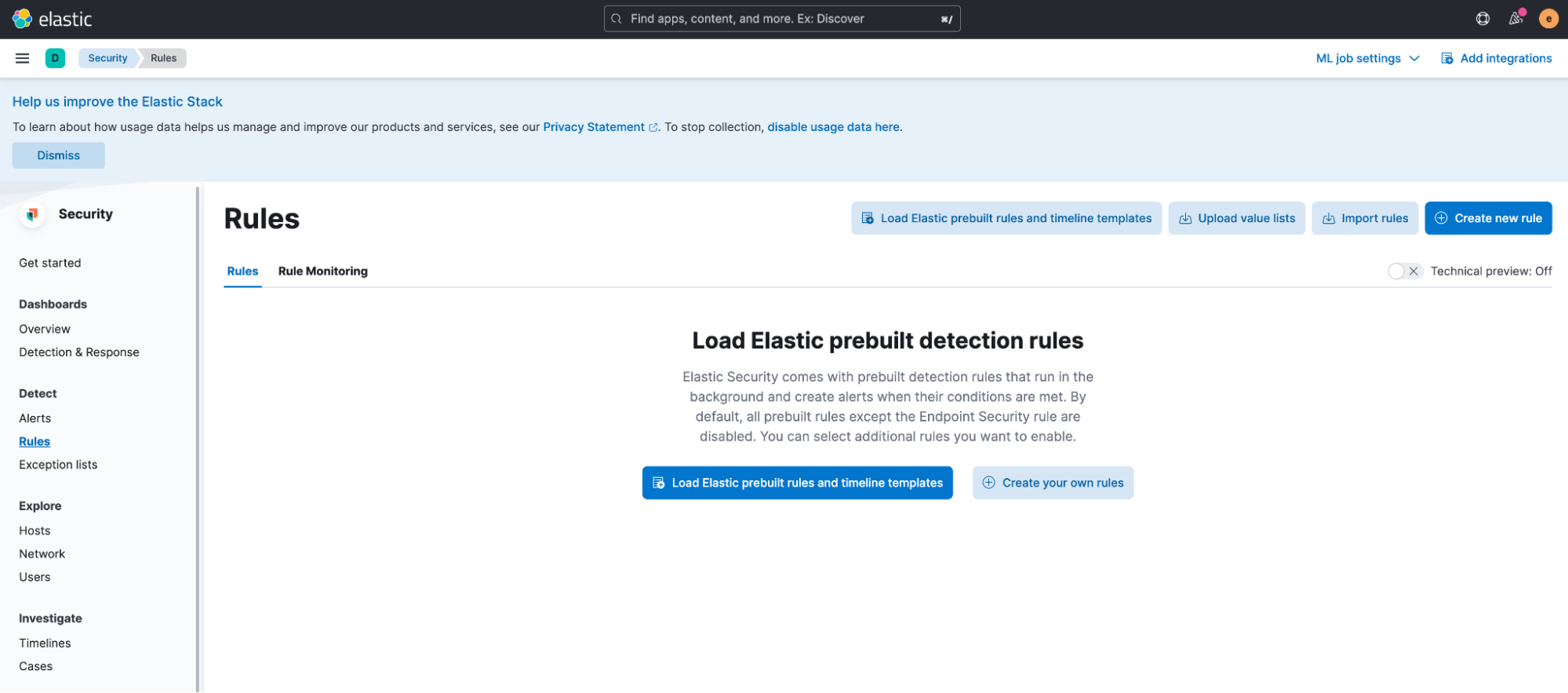Click the Import rules button
The height and width of the screenshot is (693, 1568).
[x=1364, y=218]
